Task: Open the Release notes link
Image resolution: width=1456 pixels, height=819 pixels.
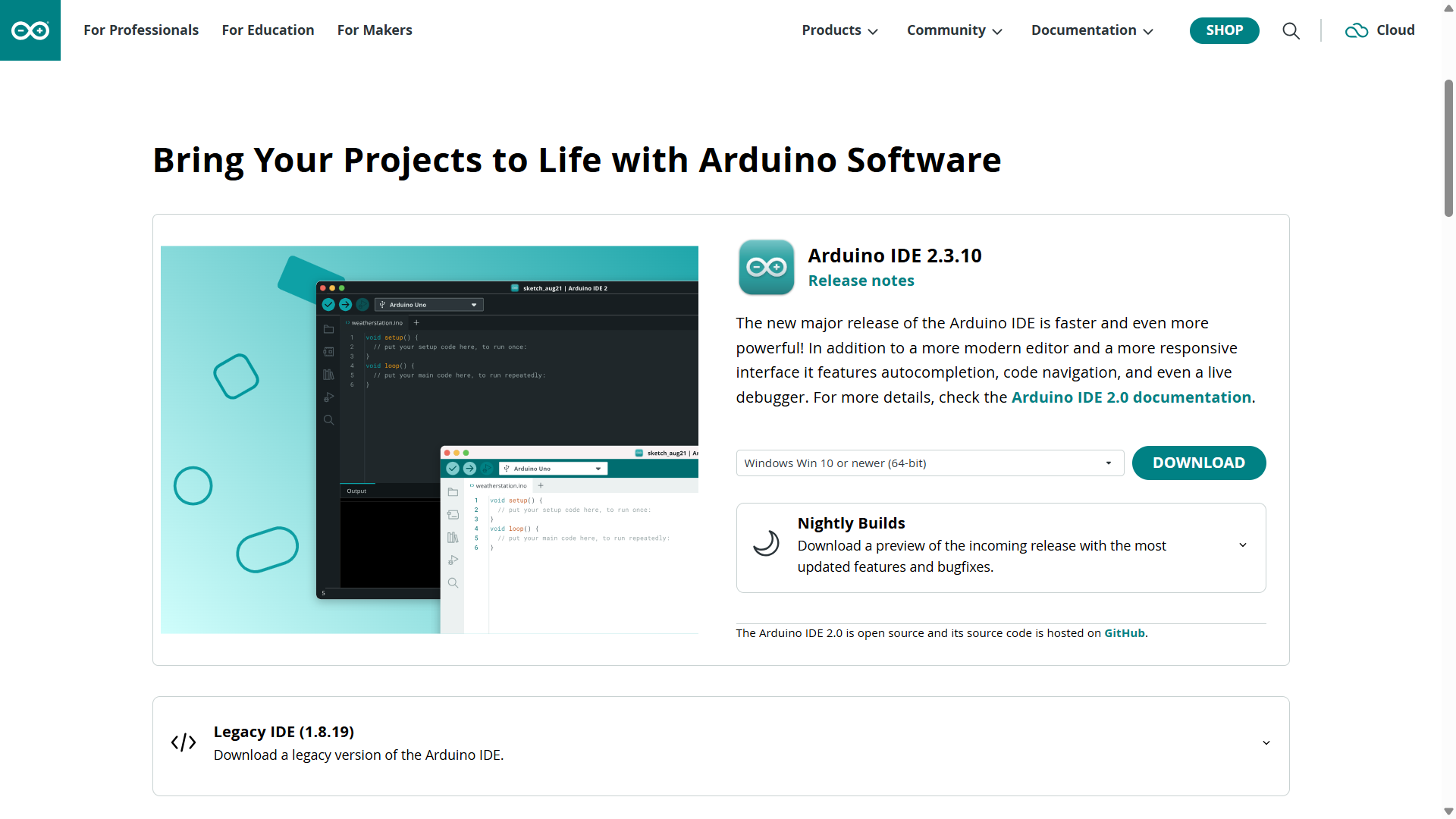Action: coord(861,281)
